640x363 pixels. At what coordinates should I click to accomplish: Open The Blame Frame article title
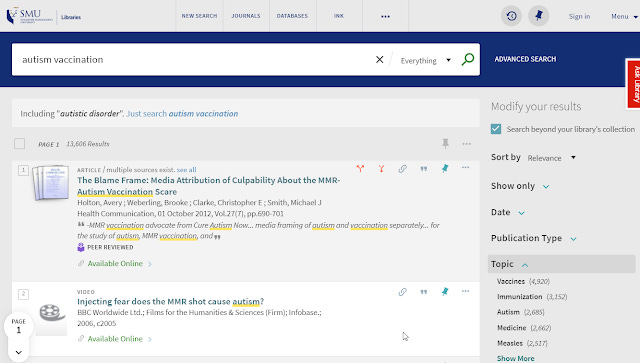click(209, 186)
